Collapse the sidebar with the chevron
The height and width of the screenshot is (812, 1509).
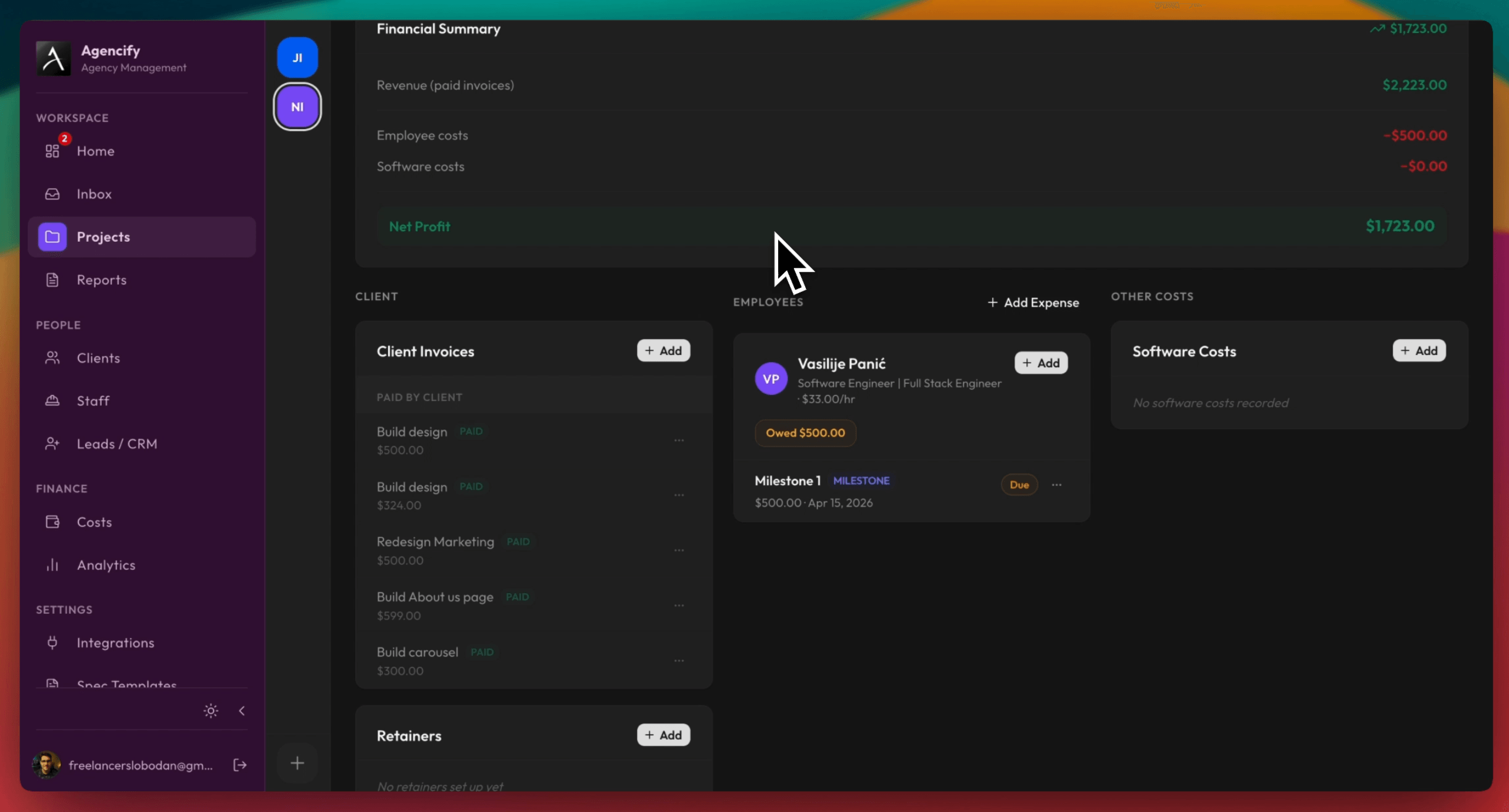tap(242, 711)
